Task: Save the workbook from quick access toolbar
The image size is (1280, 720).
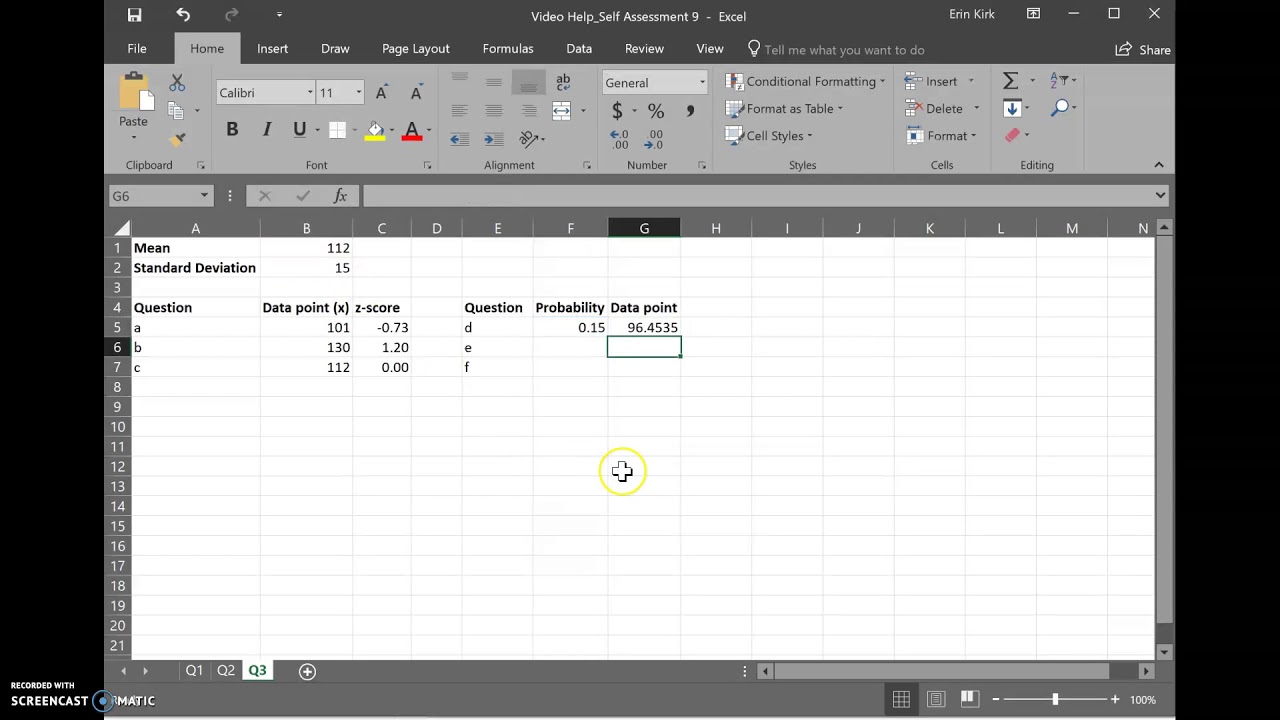Action: click(134, 15)
